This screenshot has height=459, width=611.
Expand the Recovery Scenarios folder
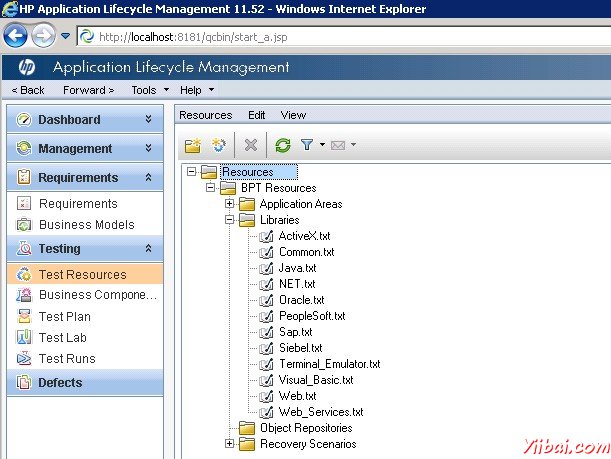click(x=230, y=444)
